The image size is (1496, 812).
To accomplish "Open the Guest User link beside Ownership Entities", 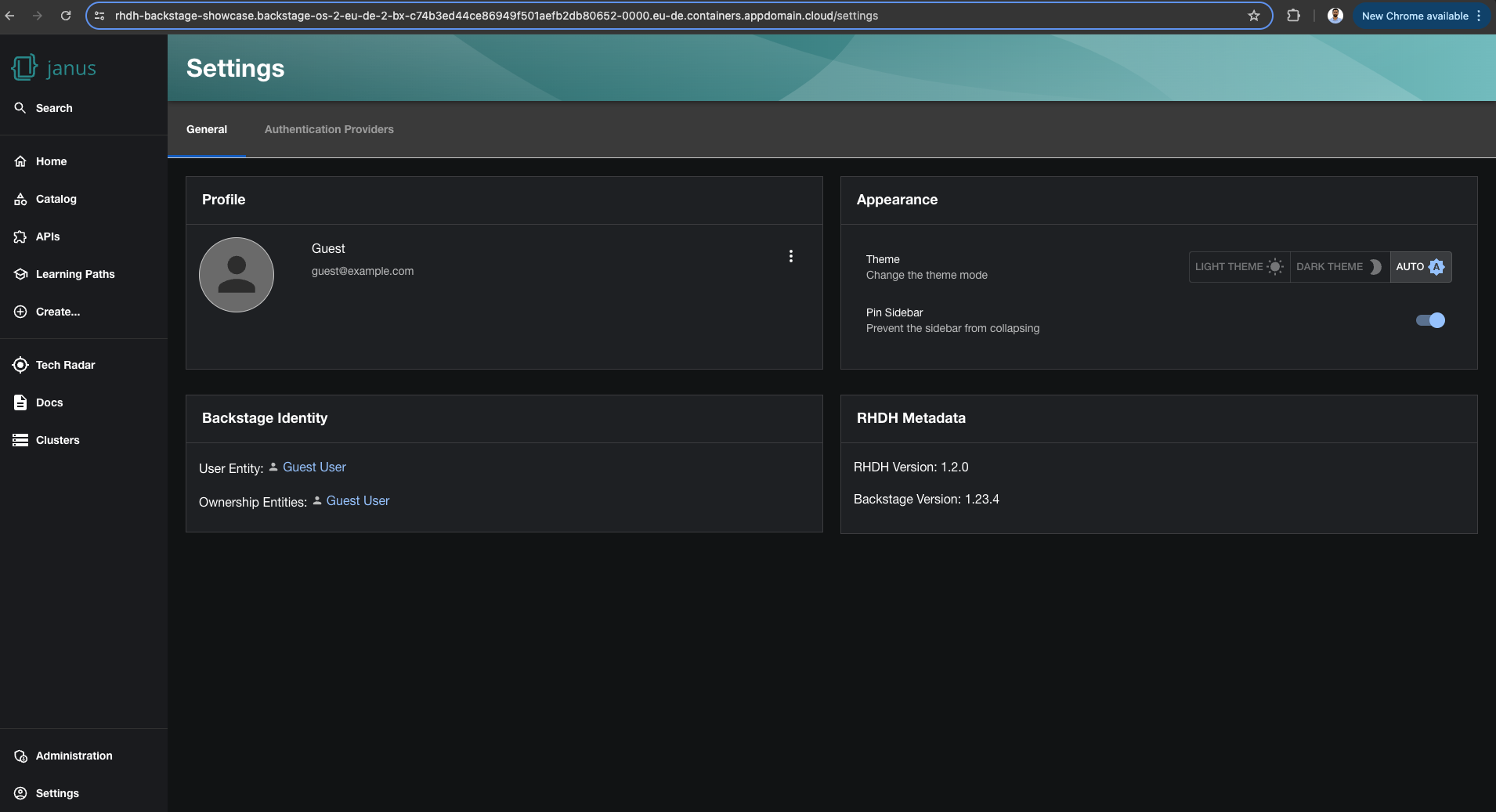I will pyautogui.click(x=358, y=501).
